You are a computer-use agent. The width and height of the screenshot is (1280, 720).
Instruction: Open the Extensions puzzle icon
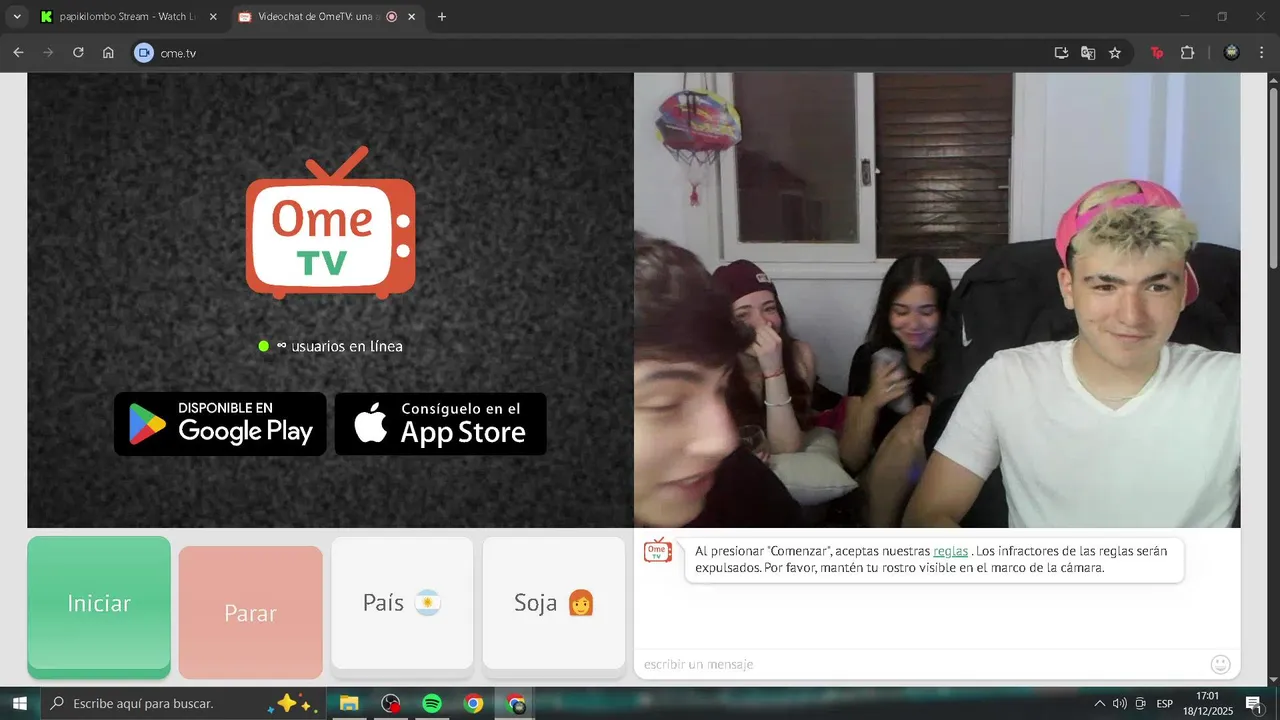(x=1188, y=53)
